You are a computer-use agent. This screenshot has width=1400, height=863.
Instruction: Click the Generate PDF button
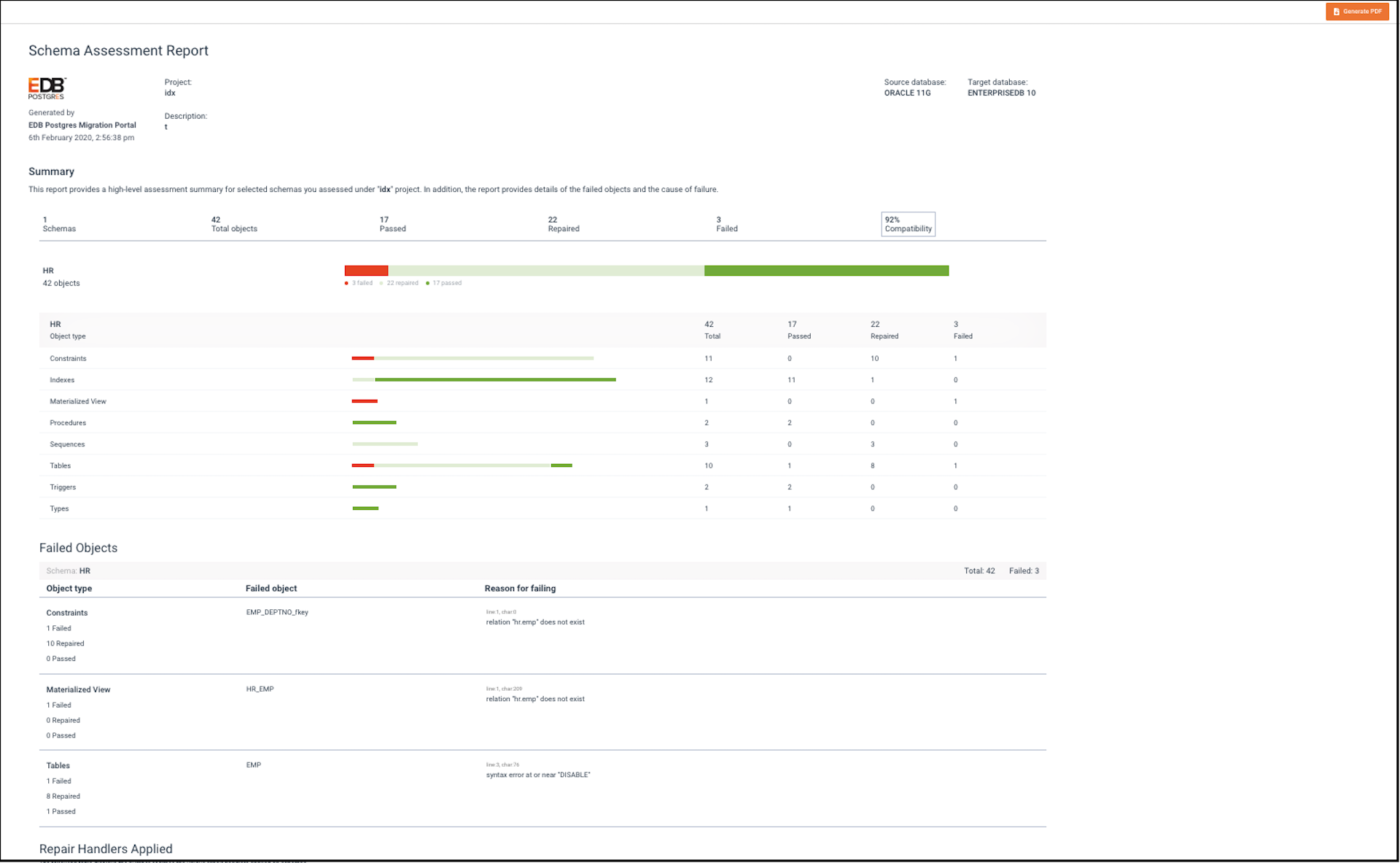click(x=1357, y=12)
